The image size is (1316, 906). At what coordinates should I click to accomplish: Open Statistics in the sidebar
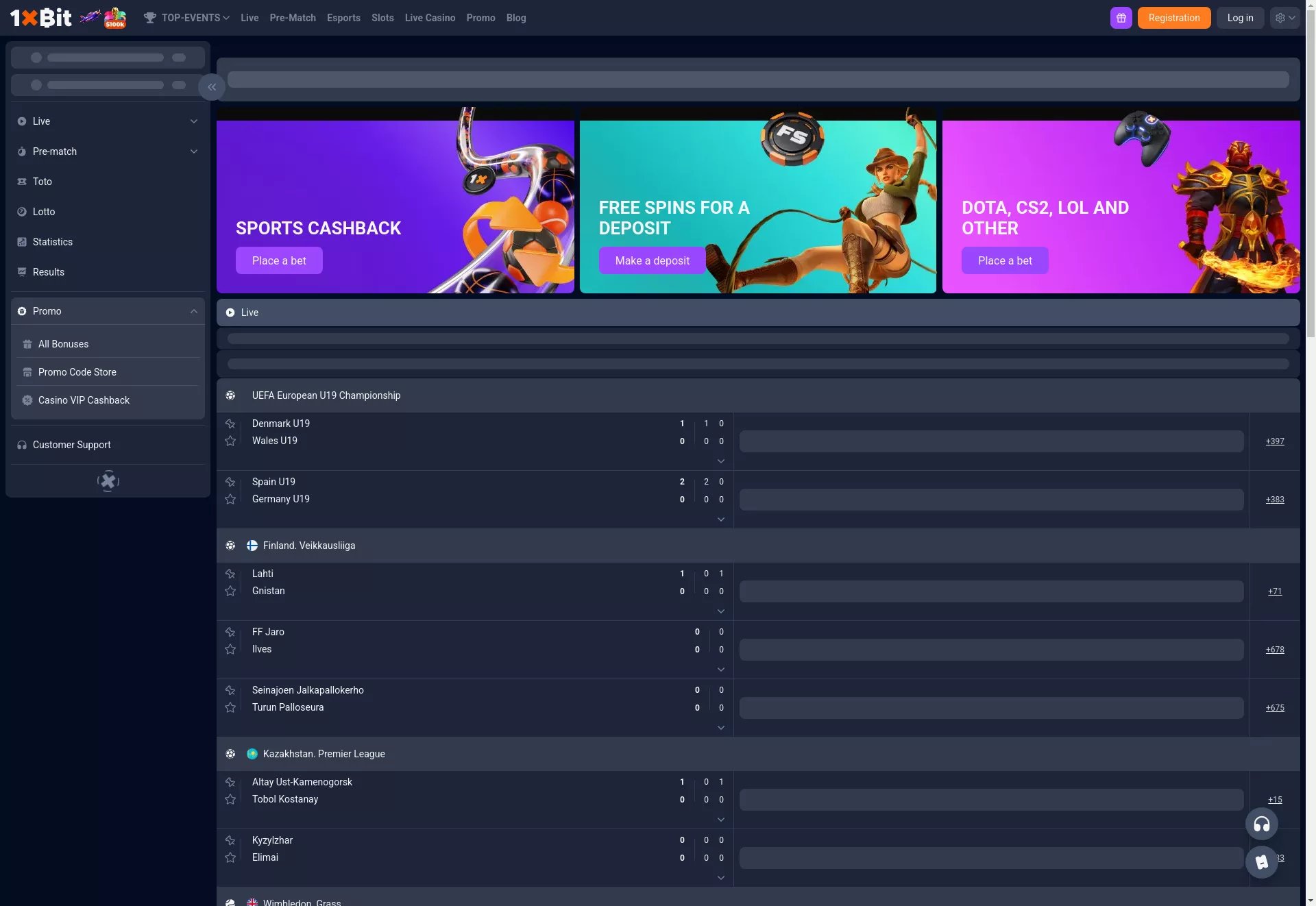tap(108, 242)
